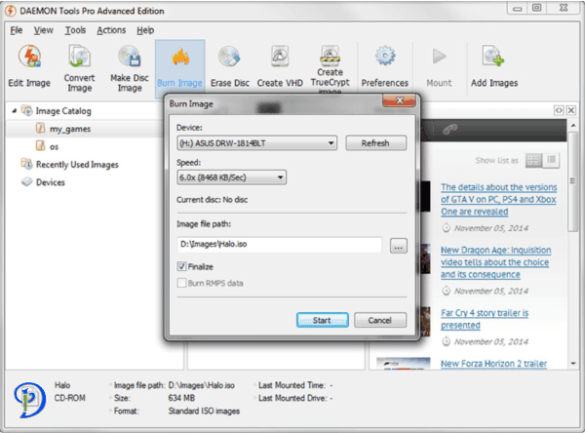The height and width of the screenshot is (433, 585).
Task: Click the news scrollbar up arrow
Action: point(573,126)
